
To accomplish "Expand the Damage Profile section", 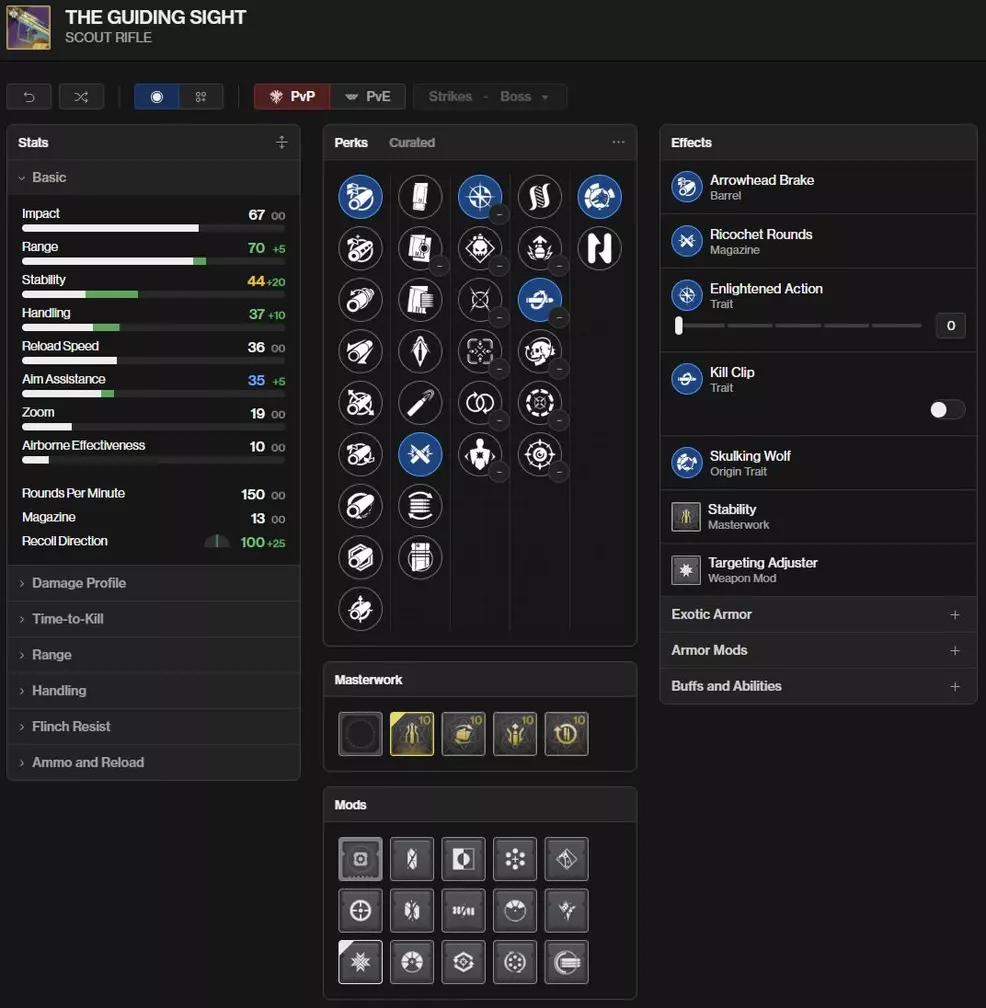I will point(79,583).
